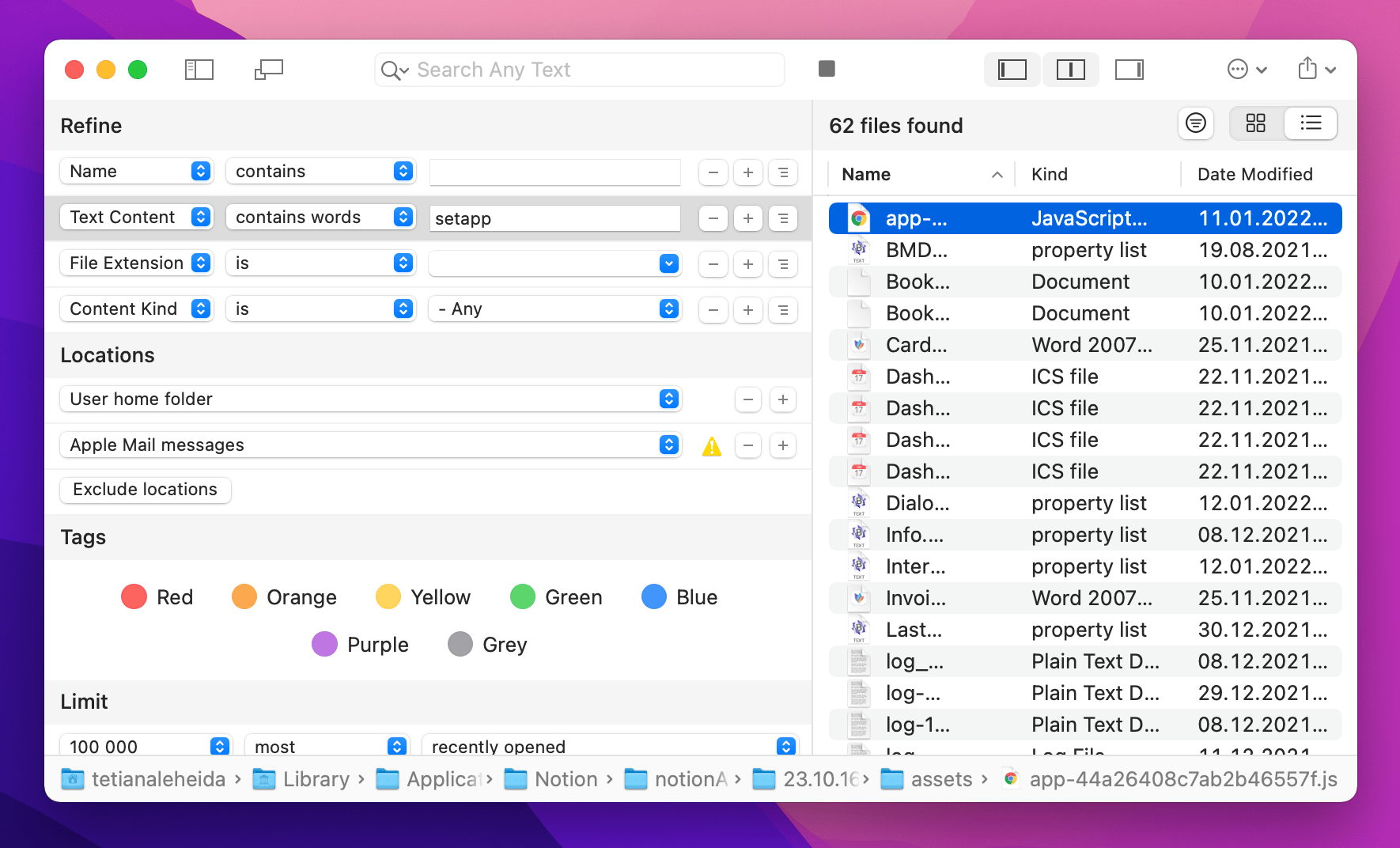Viewport: 1400px width, 848px height.
Task: Click the results filter circle icon
Action: (x=1196, y=123)
